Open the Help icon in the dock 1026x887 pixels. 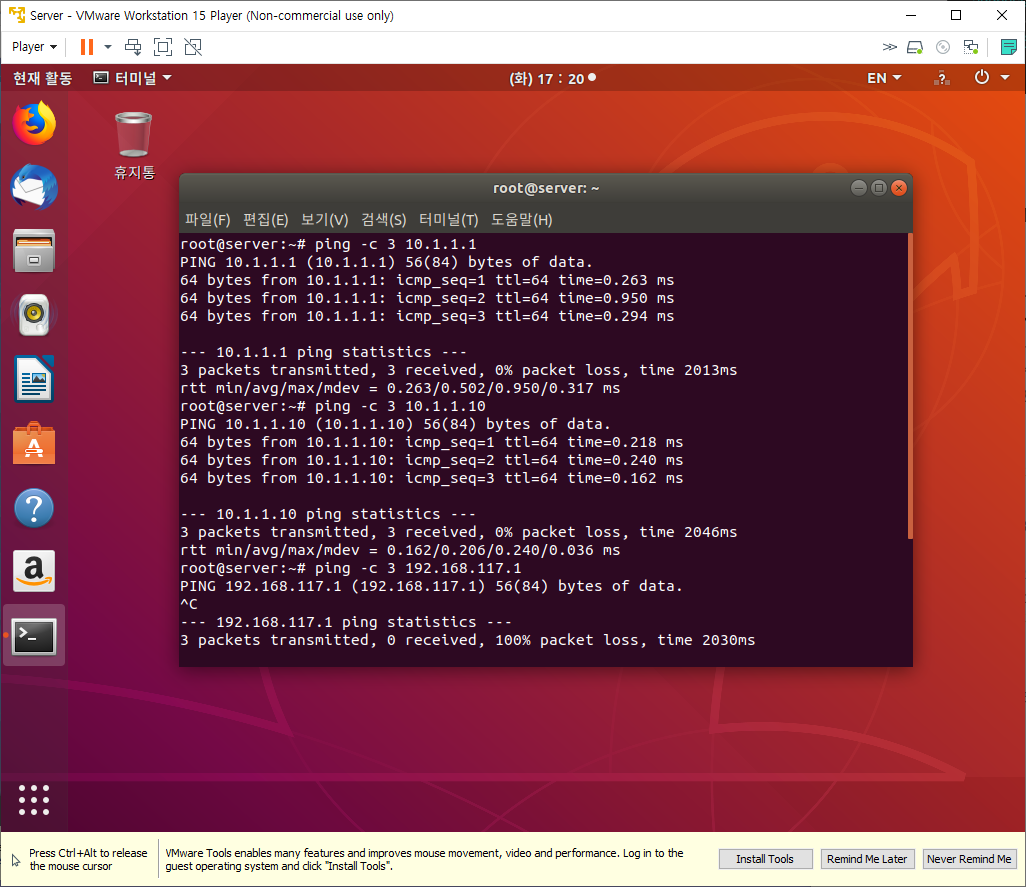tap(34, 508)
